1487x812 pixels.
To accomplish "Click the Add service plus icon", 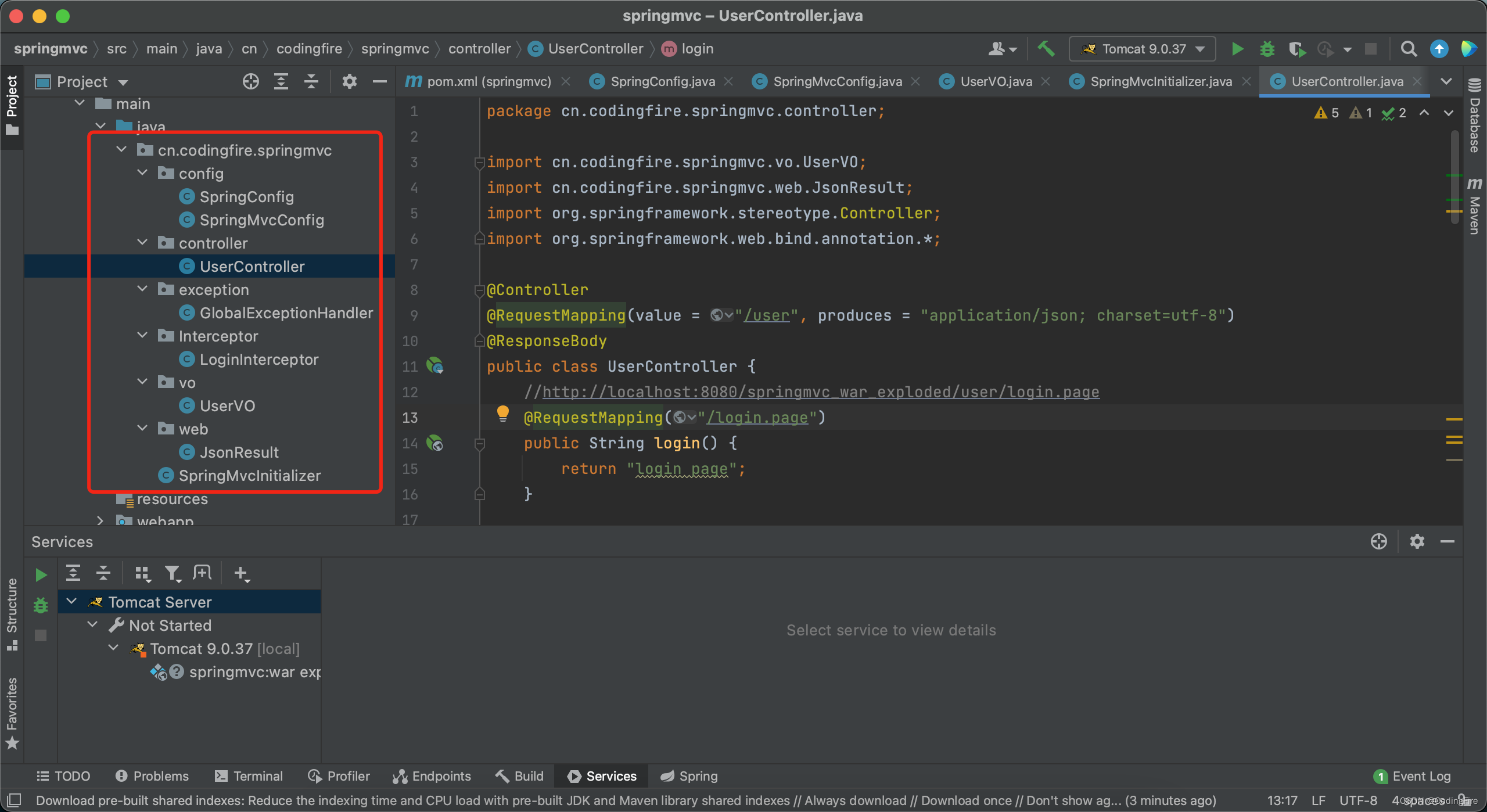I will [x=241, y=574].
